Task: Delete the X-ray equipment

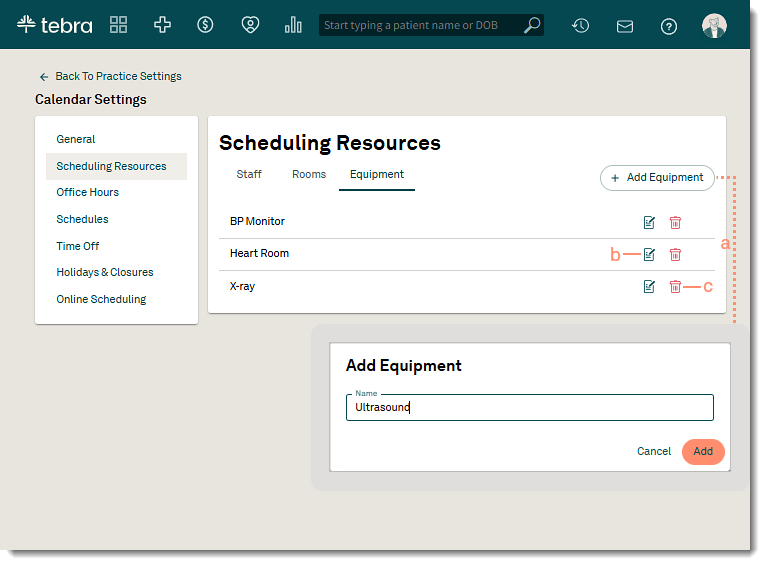Action: click(x=675, y=286)
